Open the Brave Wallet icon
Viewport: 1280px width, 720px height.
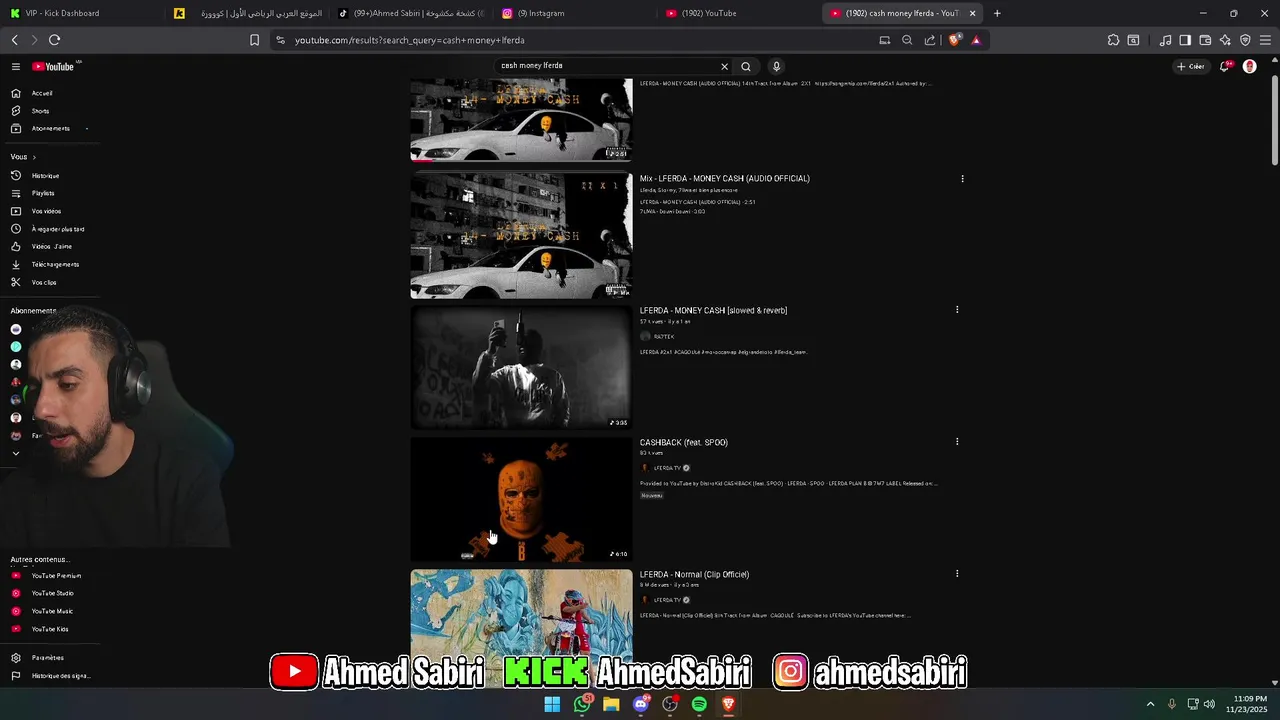[x=1205, y=40]
